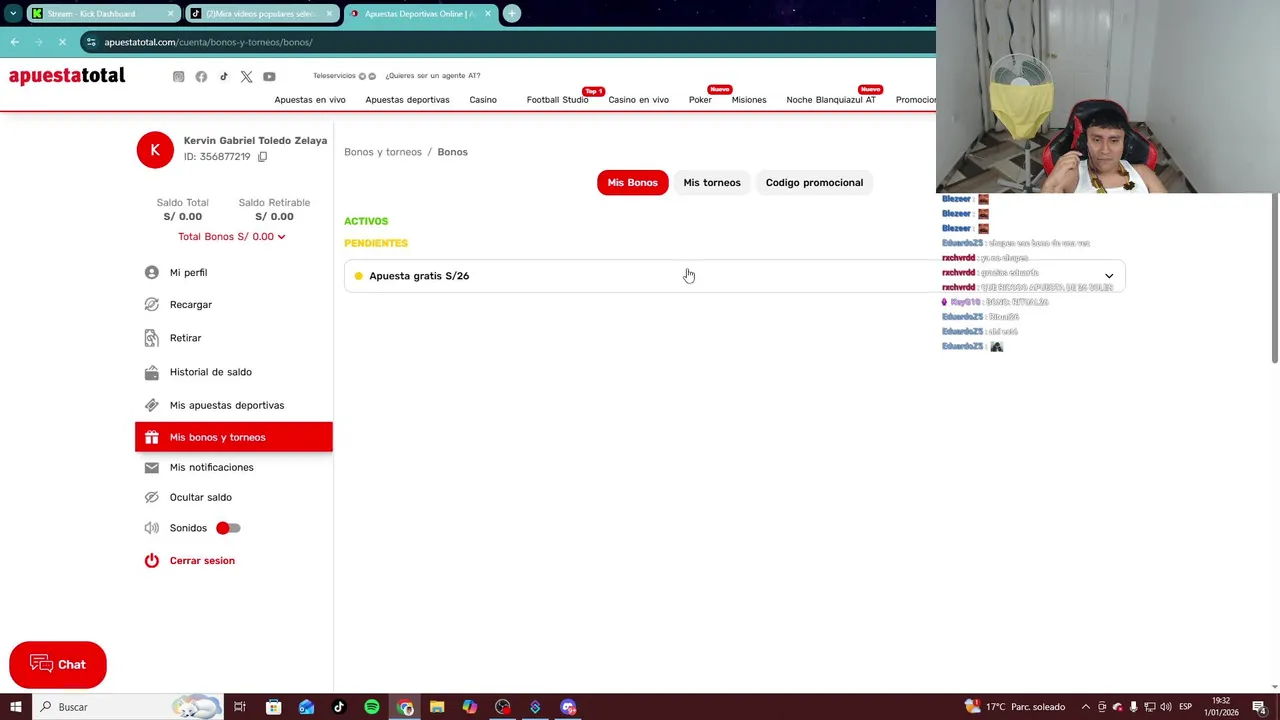
Task: Open Windows Start menu
Action: pos(15,707)
